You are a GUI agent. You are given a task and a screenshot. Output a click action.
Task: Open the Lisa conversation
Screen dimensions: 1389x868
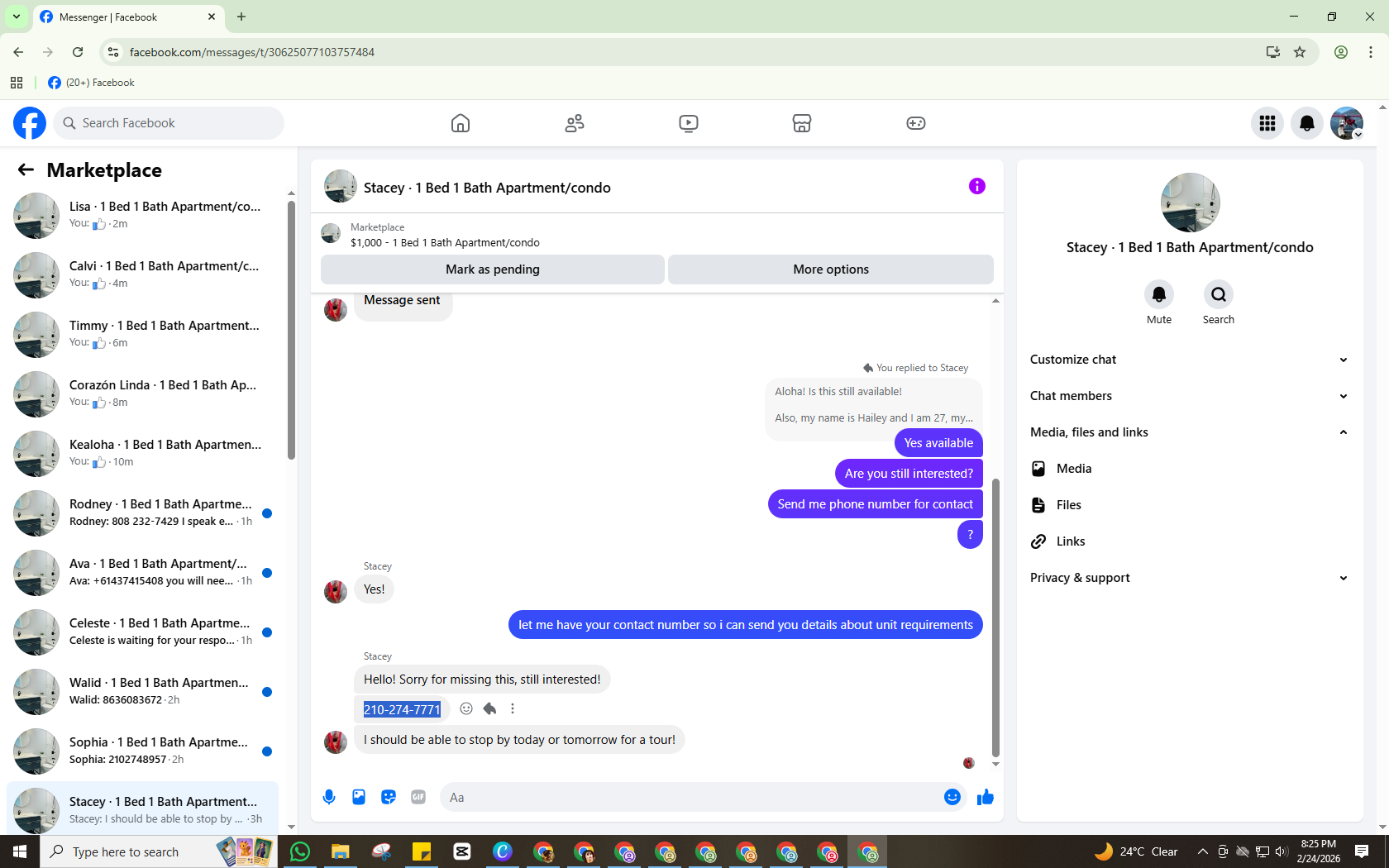[143, 215]
